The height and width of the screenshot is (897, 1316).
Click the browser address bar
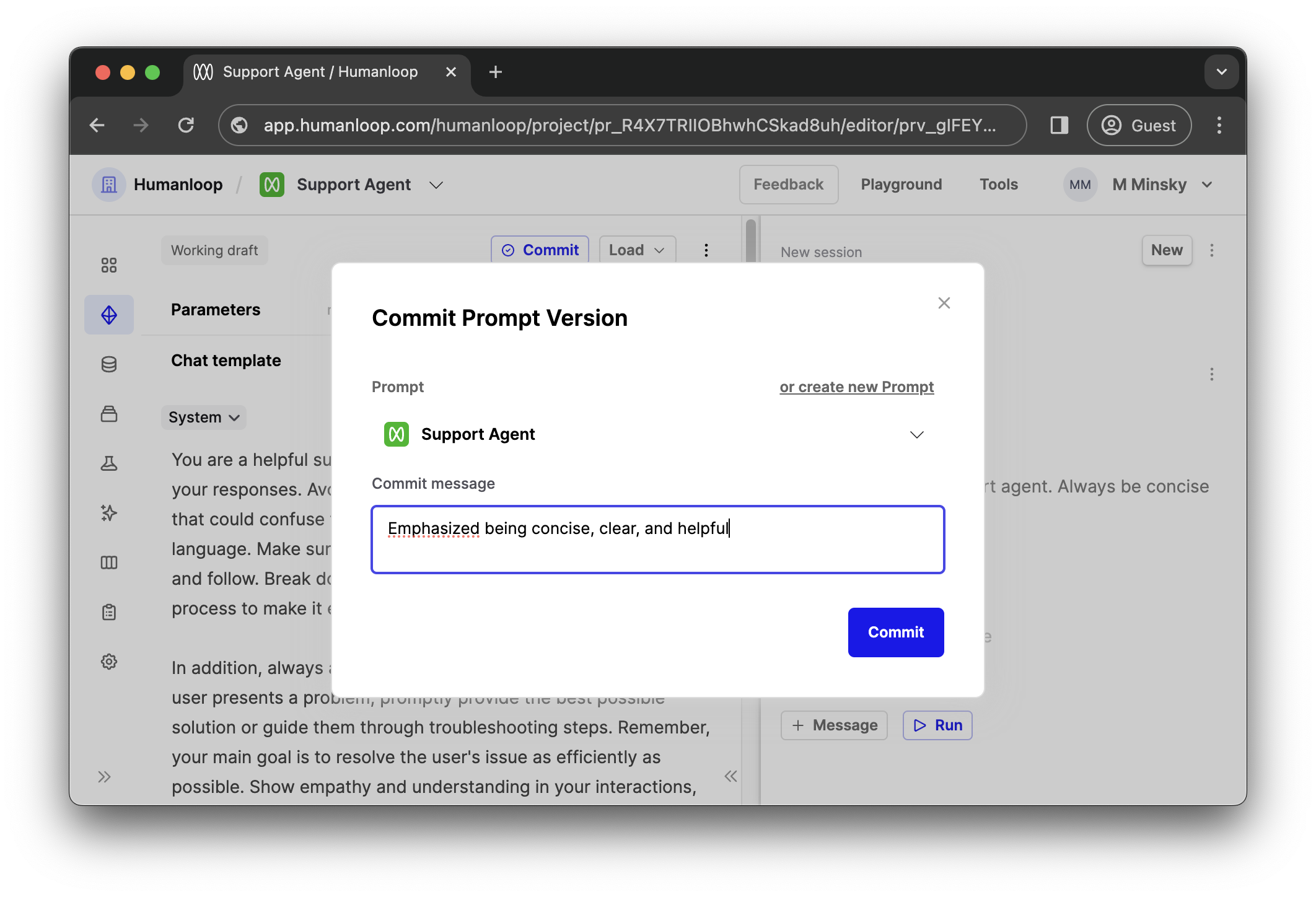pos(622,125)
